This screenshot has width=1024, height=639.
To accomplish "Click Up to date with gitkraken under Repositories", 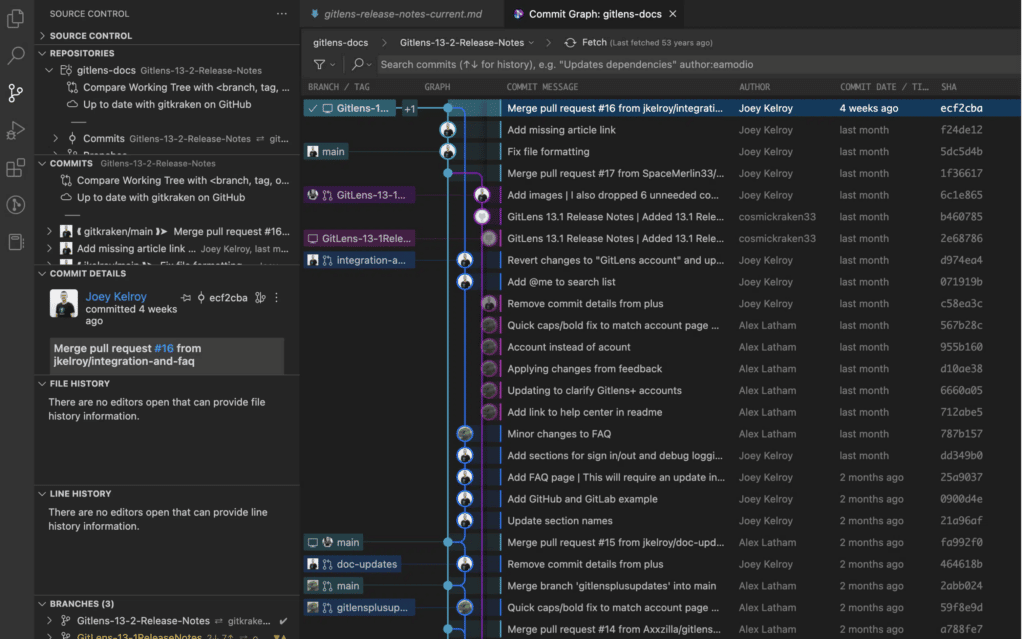I will (x=167, y=105).
